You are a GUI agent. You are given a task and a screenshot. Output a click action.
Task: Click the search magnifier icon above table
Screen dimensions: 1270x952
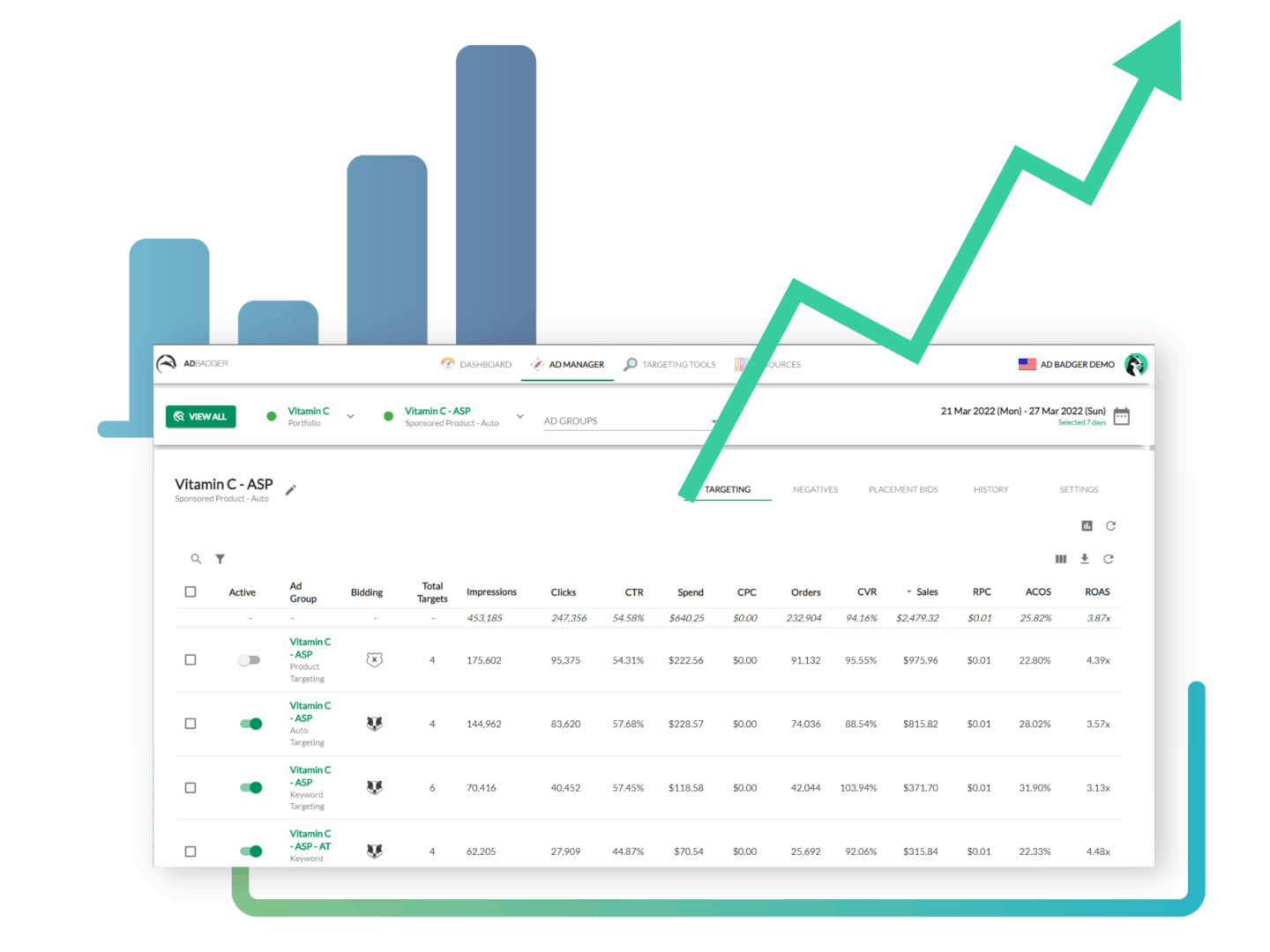tap(196, 559)
